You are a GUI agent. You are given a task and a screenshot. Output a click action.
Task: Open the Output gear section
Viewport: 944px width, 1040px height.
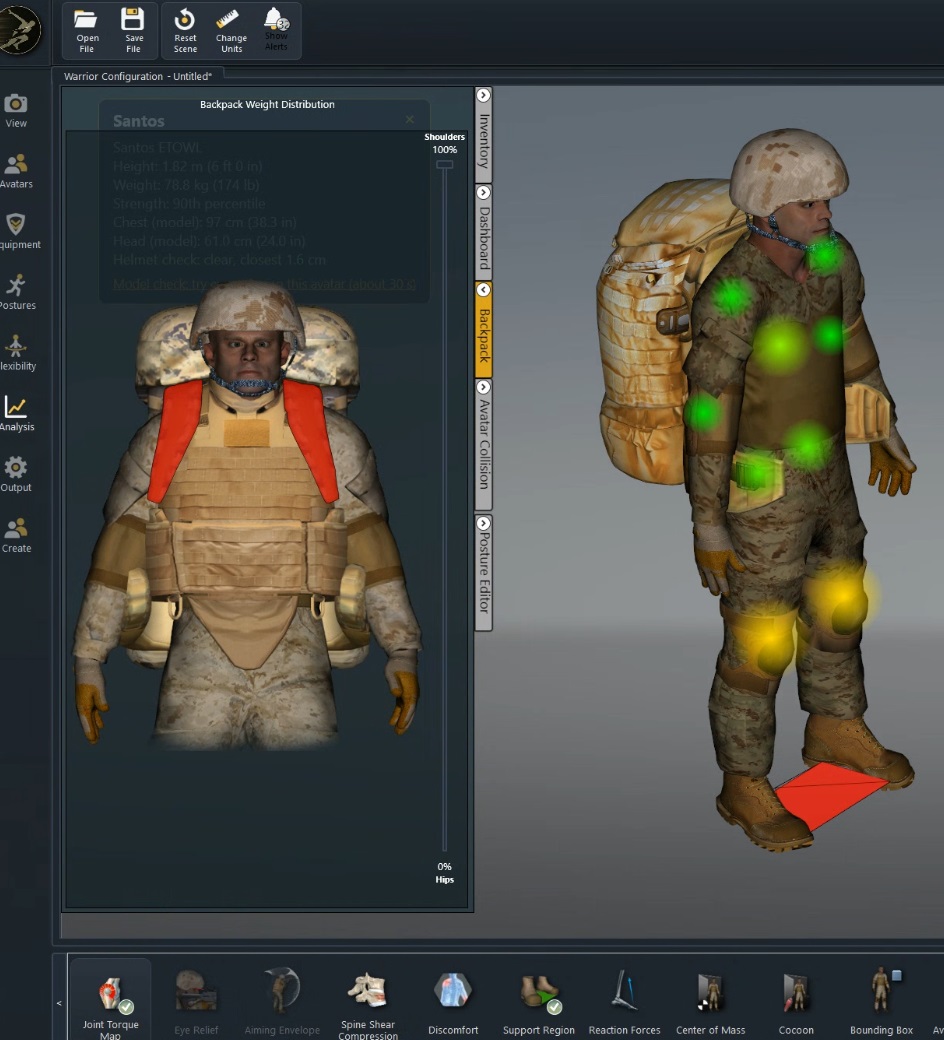16,474
